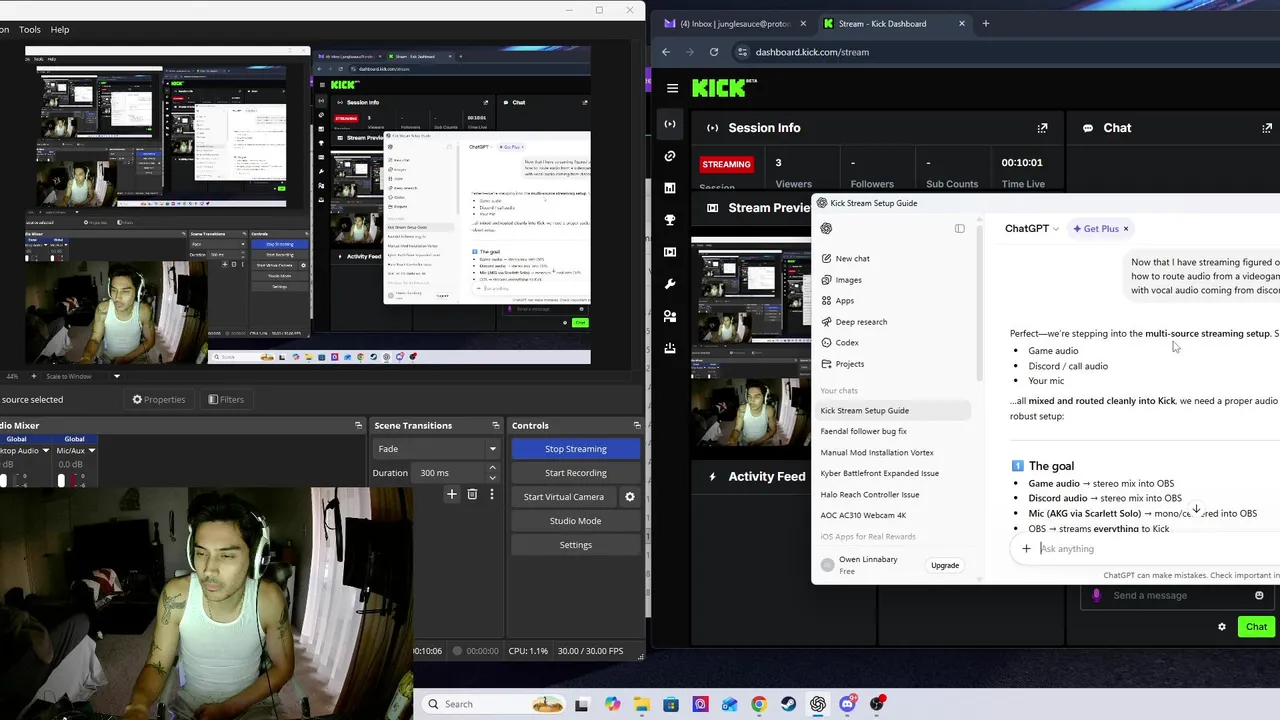
Task: Start Virtual Camera in OBS
Action: pyautogui.click(x=564, y=497)
